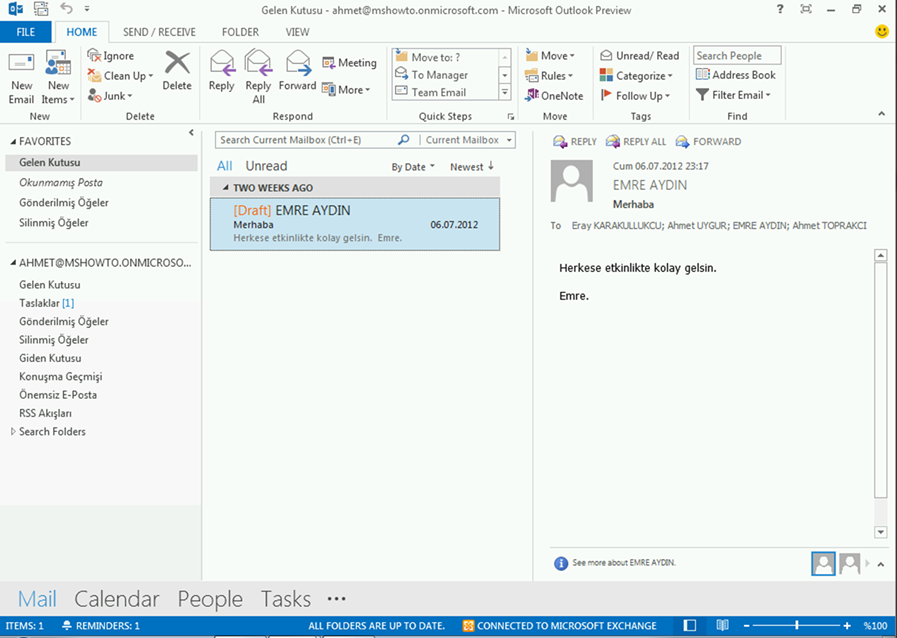Open the Follow Up flag dropdown
897x638 pixels.
[634, 96]
